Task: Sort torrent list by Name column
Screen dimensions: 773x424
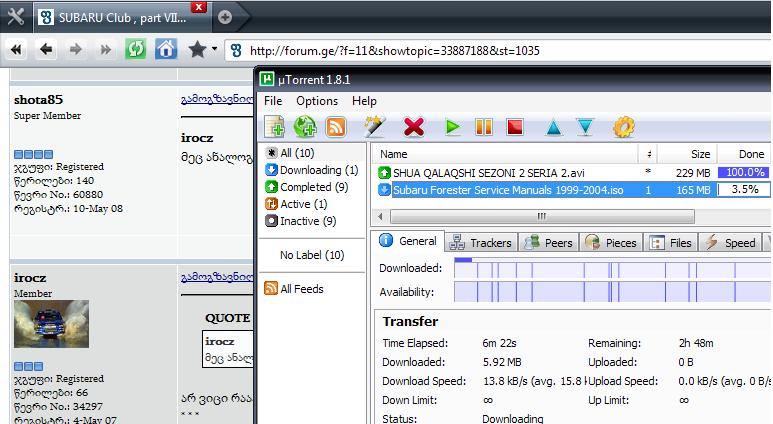Action: click(505, 154)
